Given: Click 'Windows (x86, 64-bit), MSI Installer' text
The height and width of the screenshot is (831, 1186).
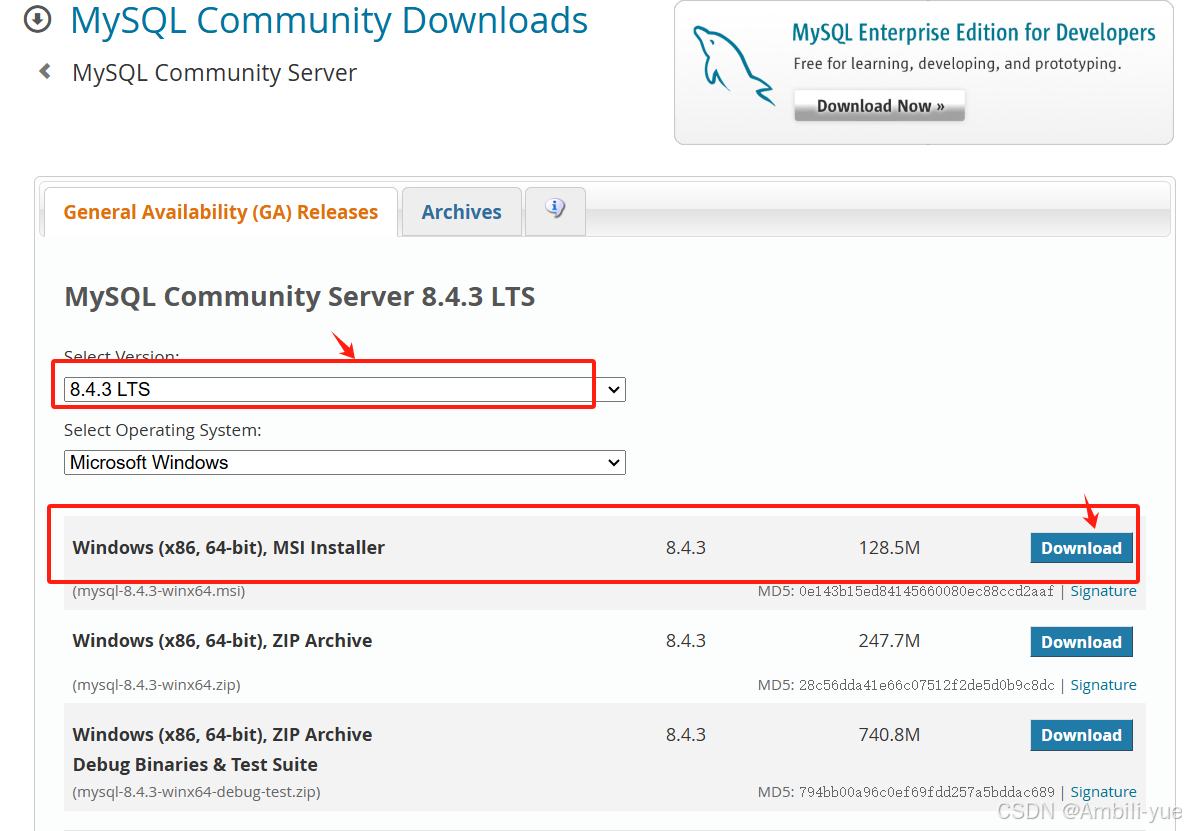Looking at the screenshot, I should click(228, 547).
